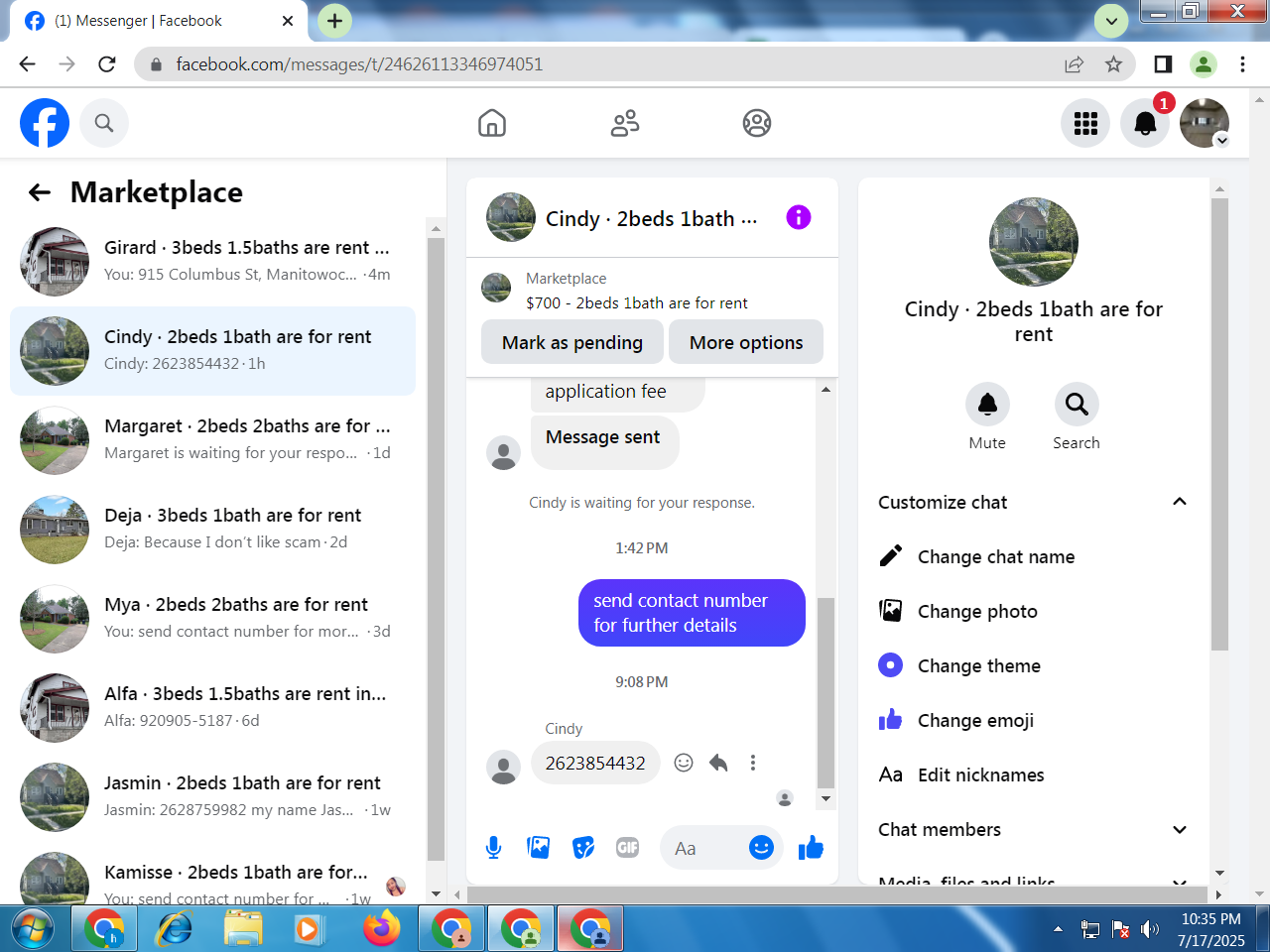Open the Cindy 2beds 1bath conversation

pyautogui.click(x=213, y=351)
